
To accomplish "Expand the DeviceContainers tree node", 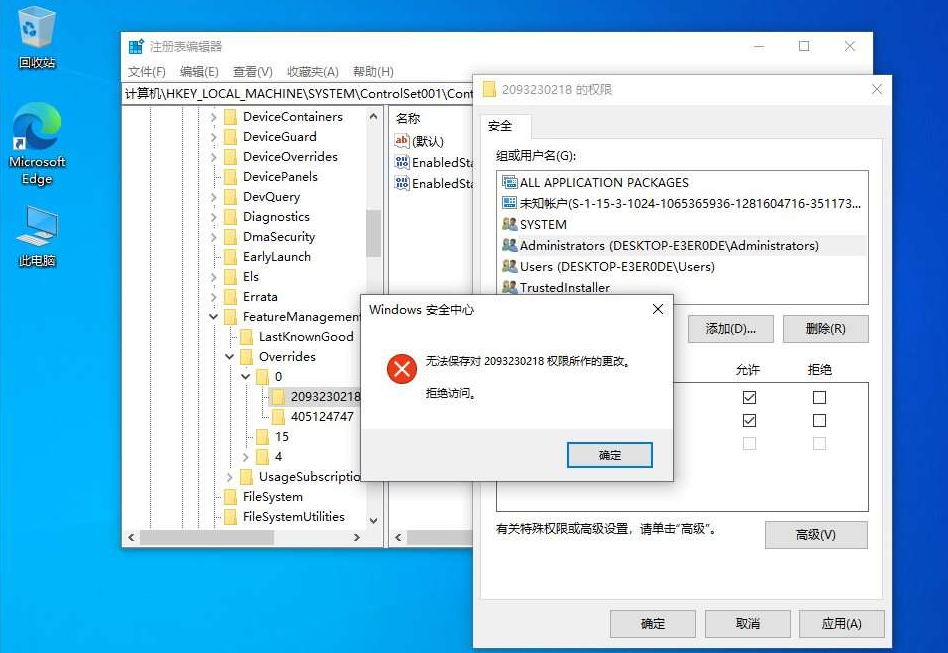I will click(x=214, y=117).
